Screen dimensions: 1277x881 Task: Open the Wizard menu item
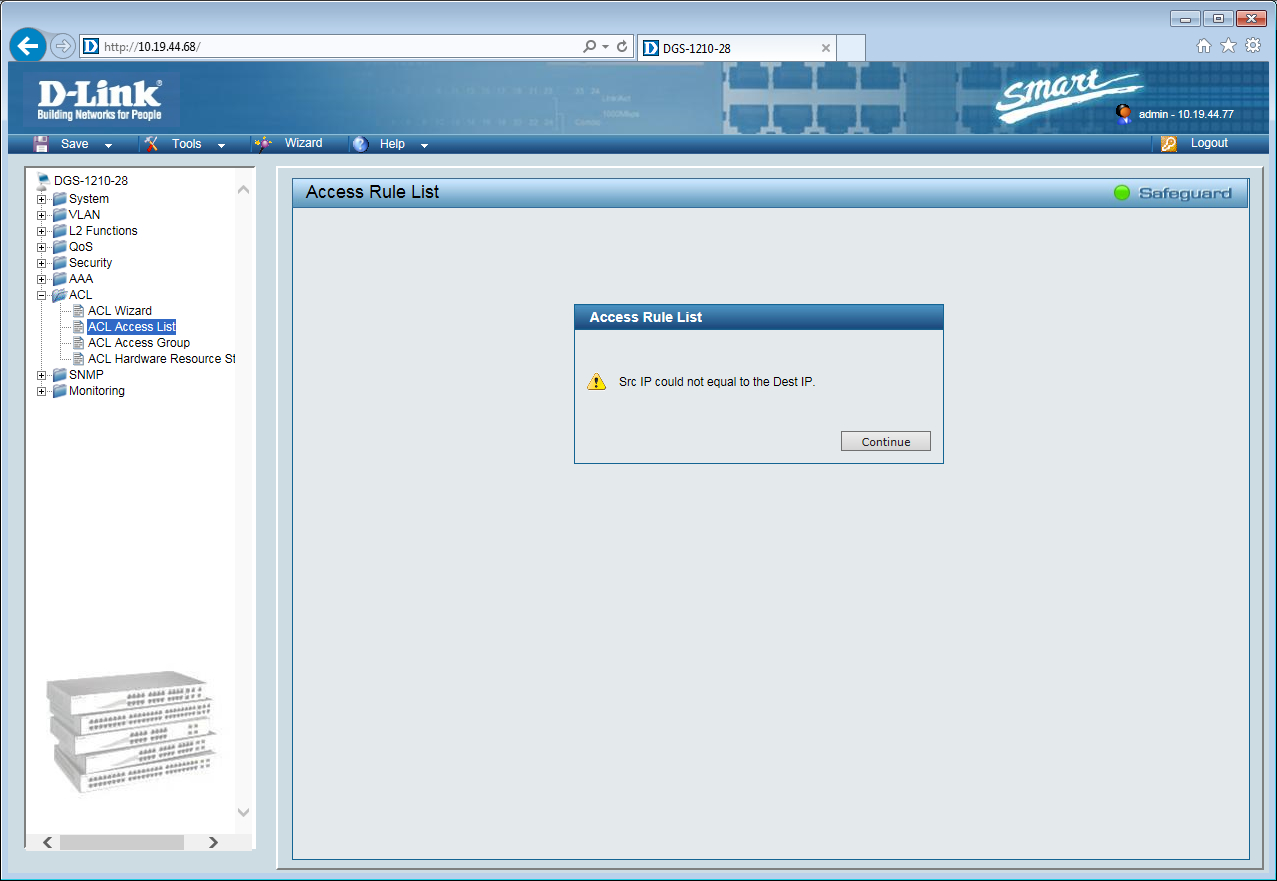[x=303, y=143]
